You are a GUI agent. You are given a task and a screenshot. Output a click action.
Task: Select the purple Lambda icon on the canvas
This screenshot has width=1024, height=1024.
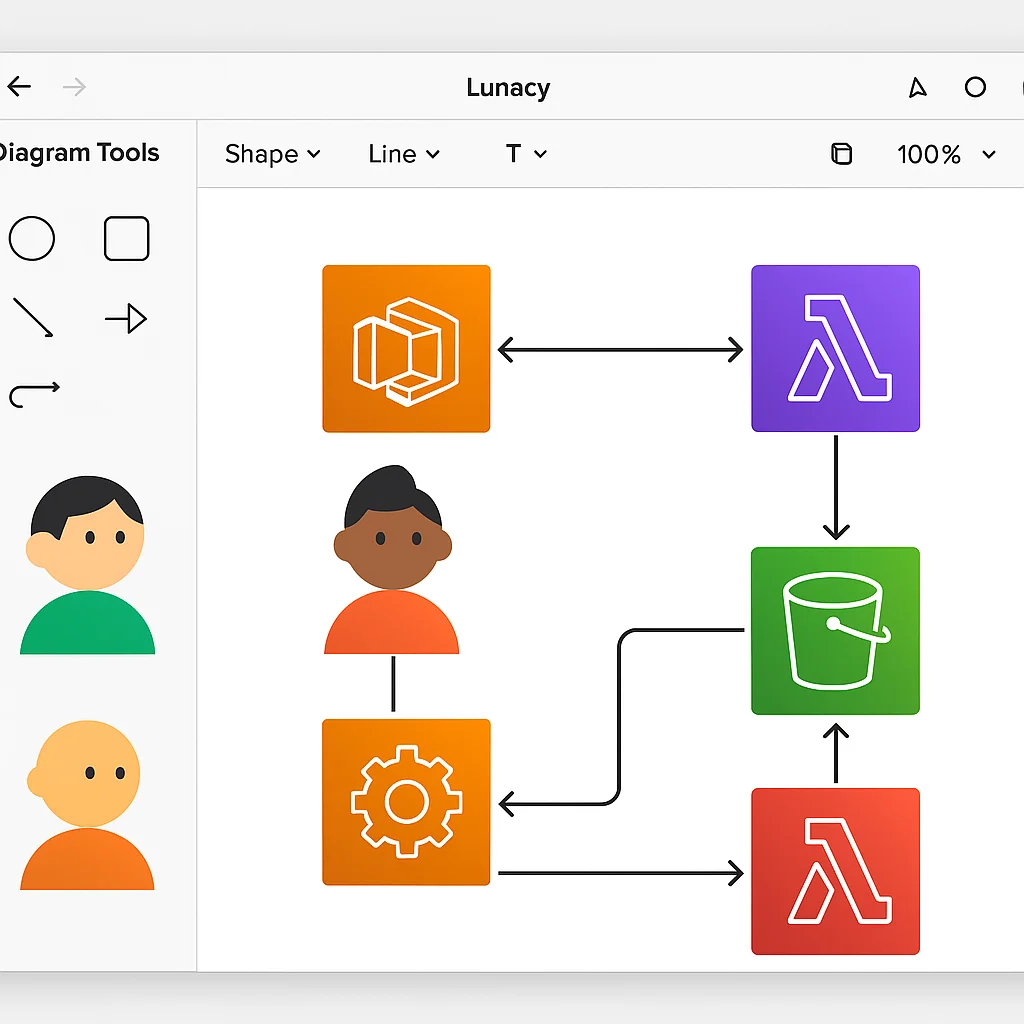click(x=835, y=348)
